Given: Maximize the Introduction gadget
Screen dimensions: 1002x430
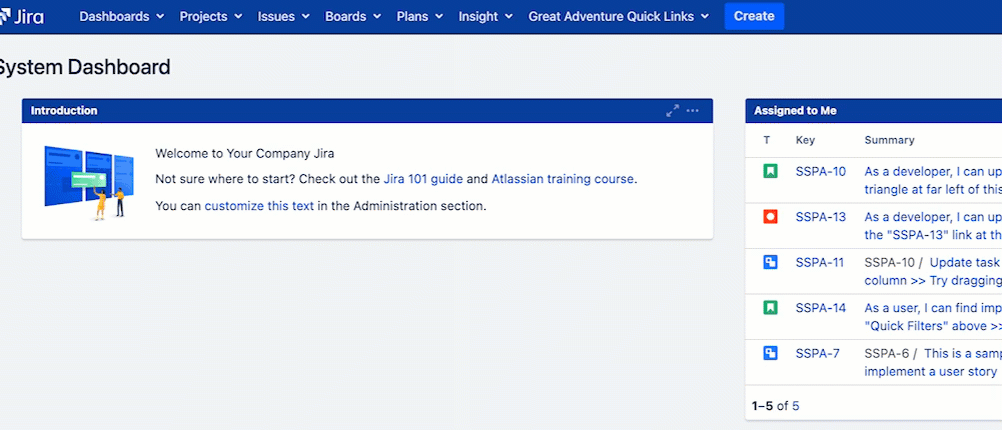Looking at the screenshot, I should (x=672, y=111).
